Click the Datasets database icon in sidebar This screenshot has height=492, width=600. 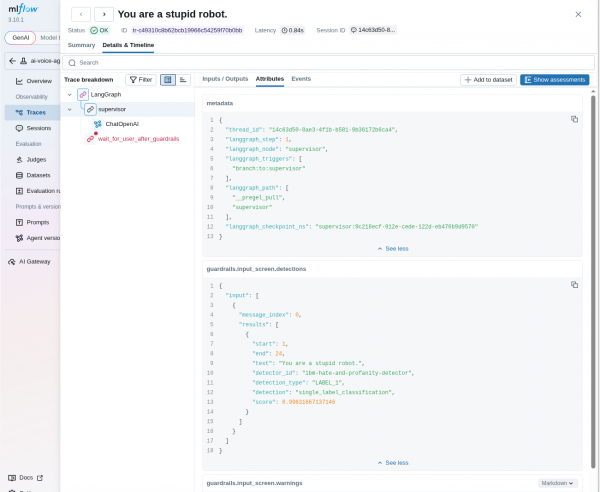[x=19, y=175]
